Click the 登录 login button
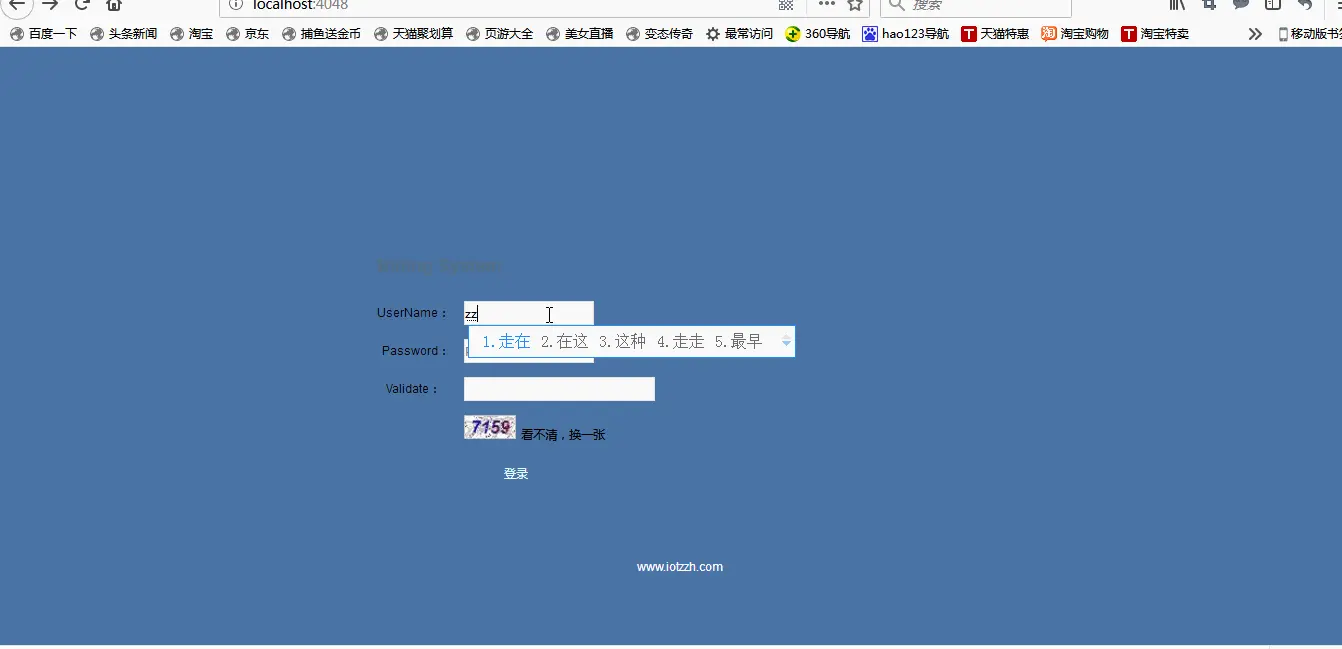This screenshot has width=1342, height=649. (x=516, y=474)
